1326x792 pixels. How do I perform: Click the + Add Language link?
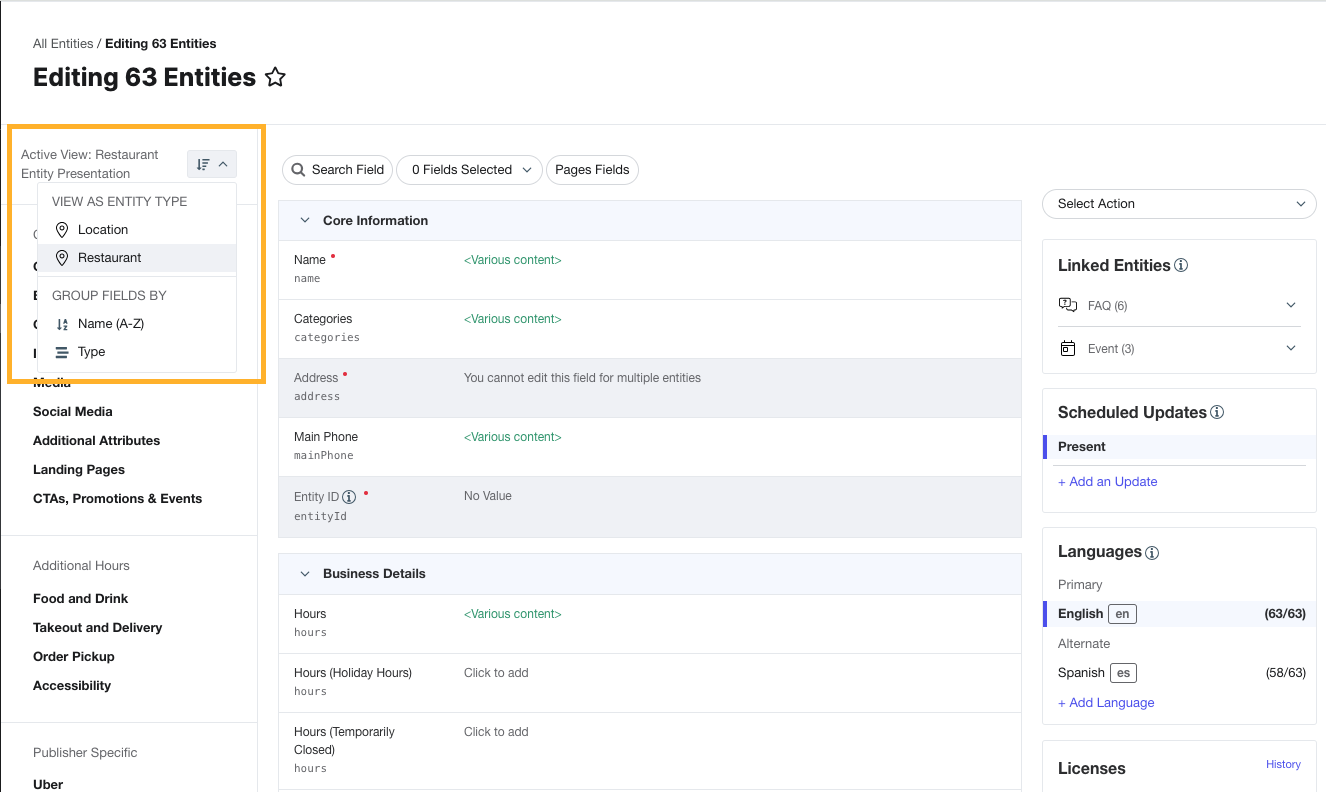point(1106,702)
